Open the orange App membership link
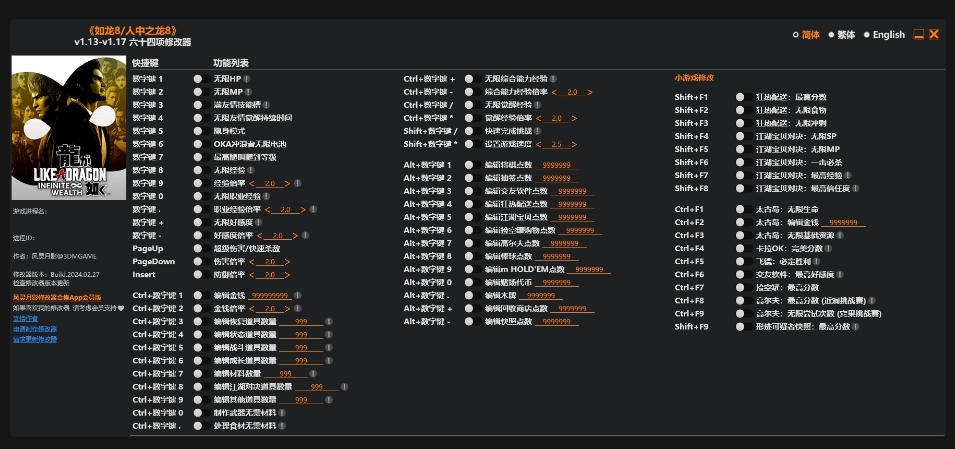 coord(57,297)
